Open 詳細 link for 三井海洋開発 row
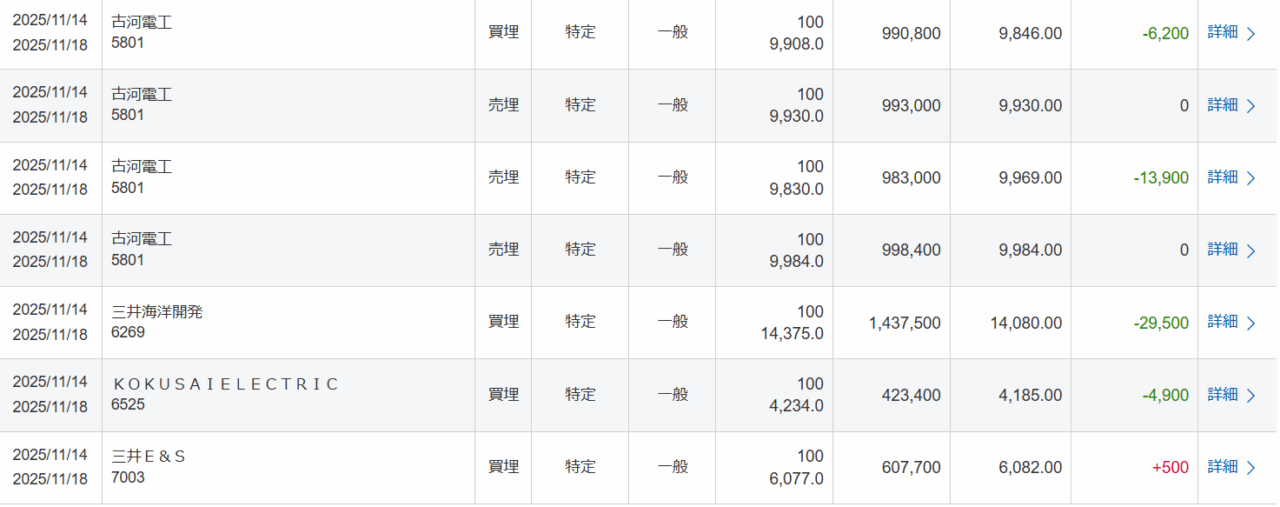Image resolution: width=1280 pixels, height=507 pixels. (x=1222, y=322)
